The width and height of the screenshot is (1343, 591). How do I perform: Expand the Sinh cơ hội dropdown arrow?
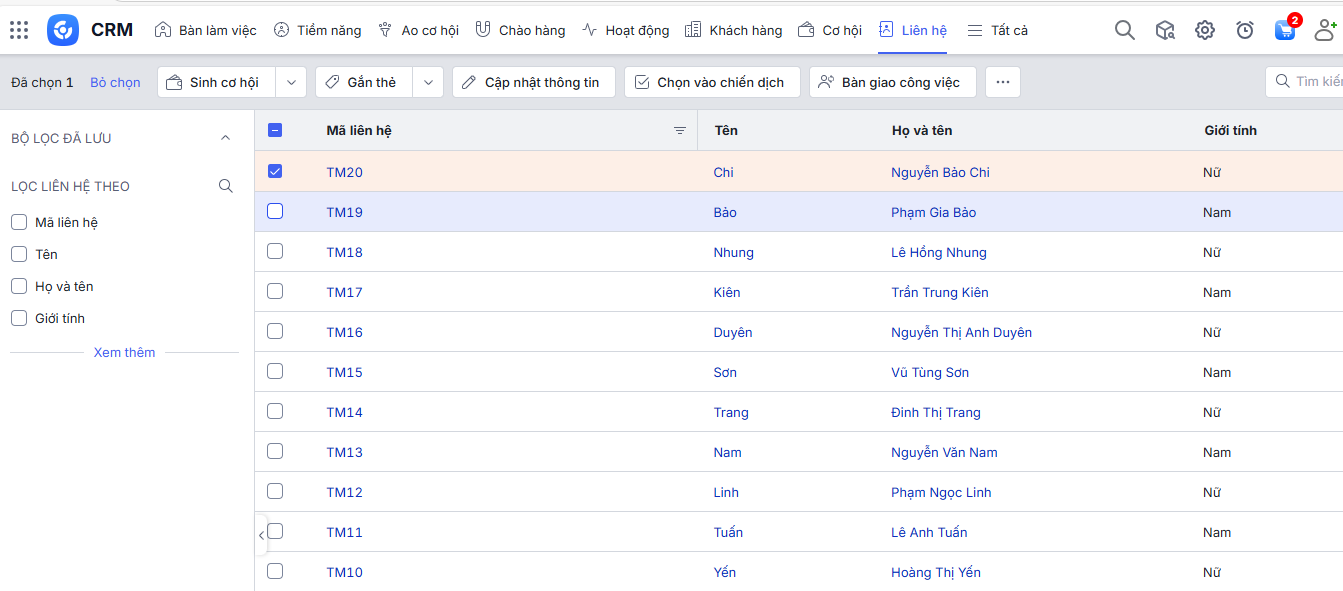click(290, 82)
